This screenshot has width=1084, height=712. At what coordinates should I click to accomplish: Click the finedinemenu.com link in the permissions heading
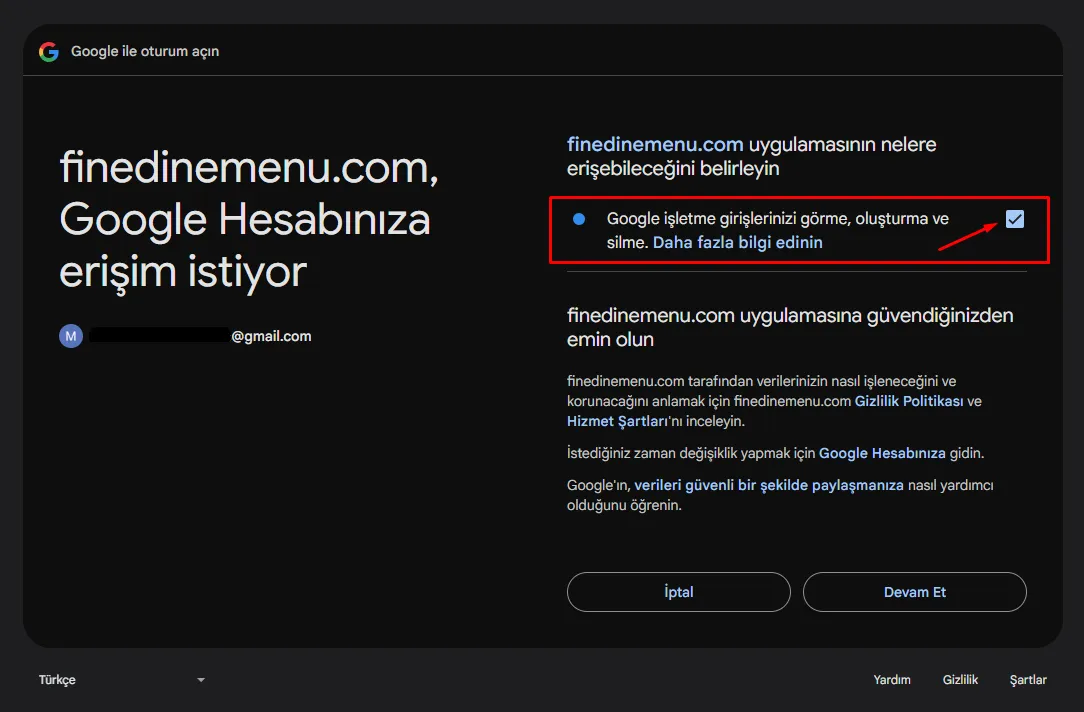coord(655,144)
